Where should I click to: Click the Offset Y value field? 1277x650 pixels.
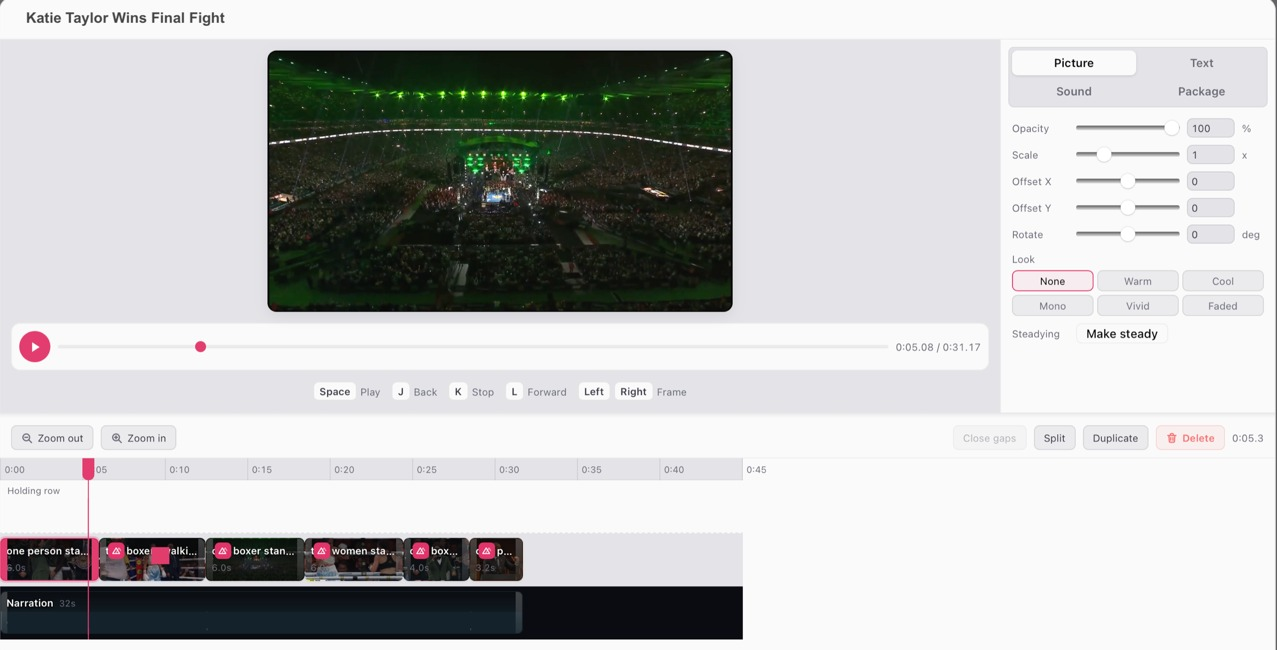(x=1210, y=208)
